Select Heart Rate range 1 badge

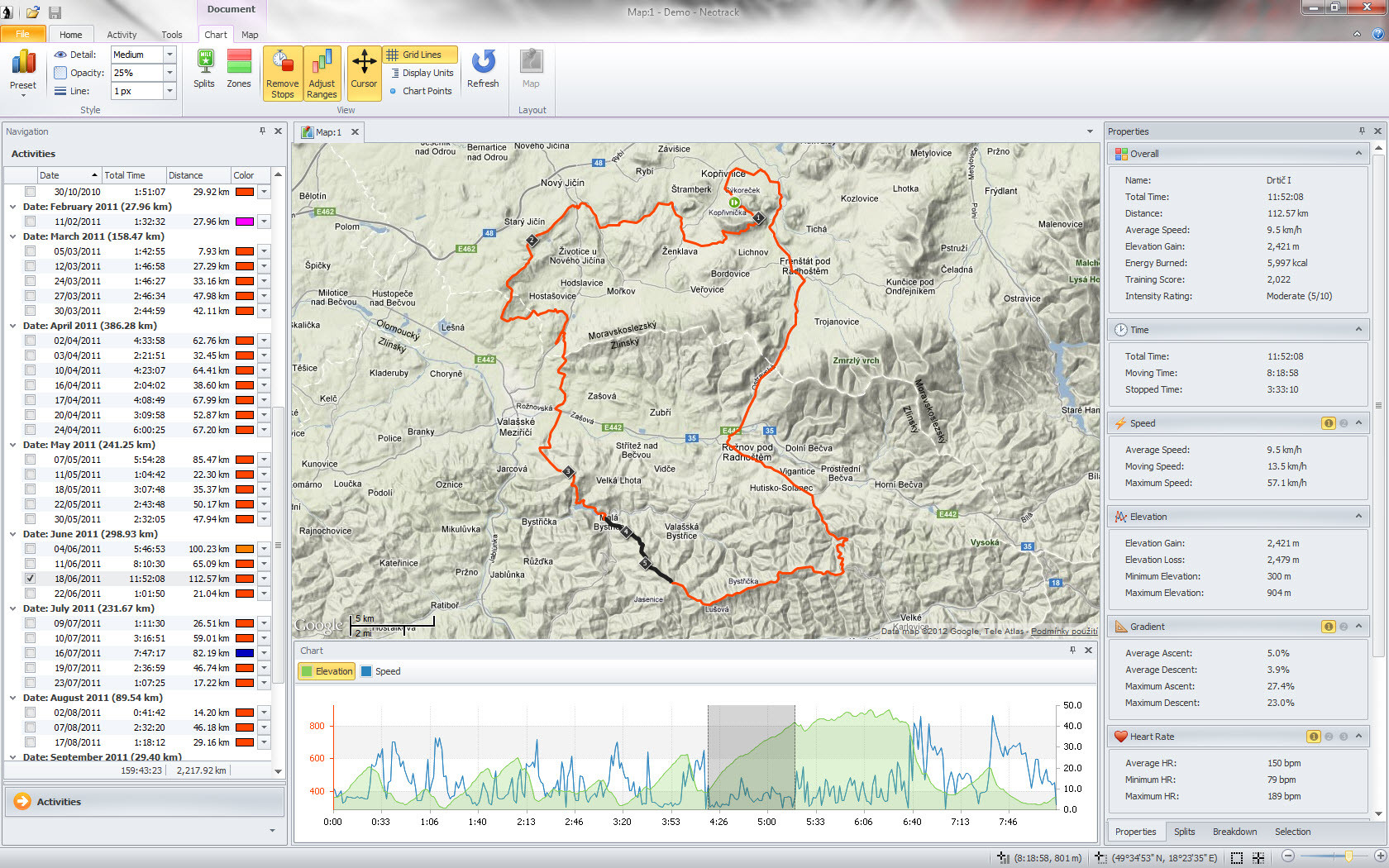tap(1314, 737)
